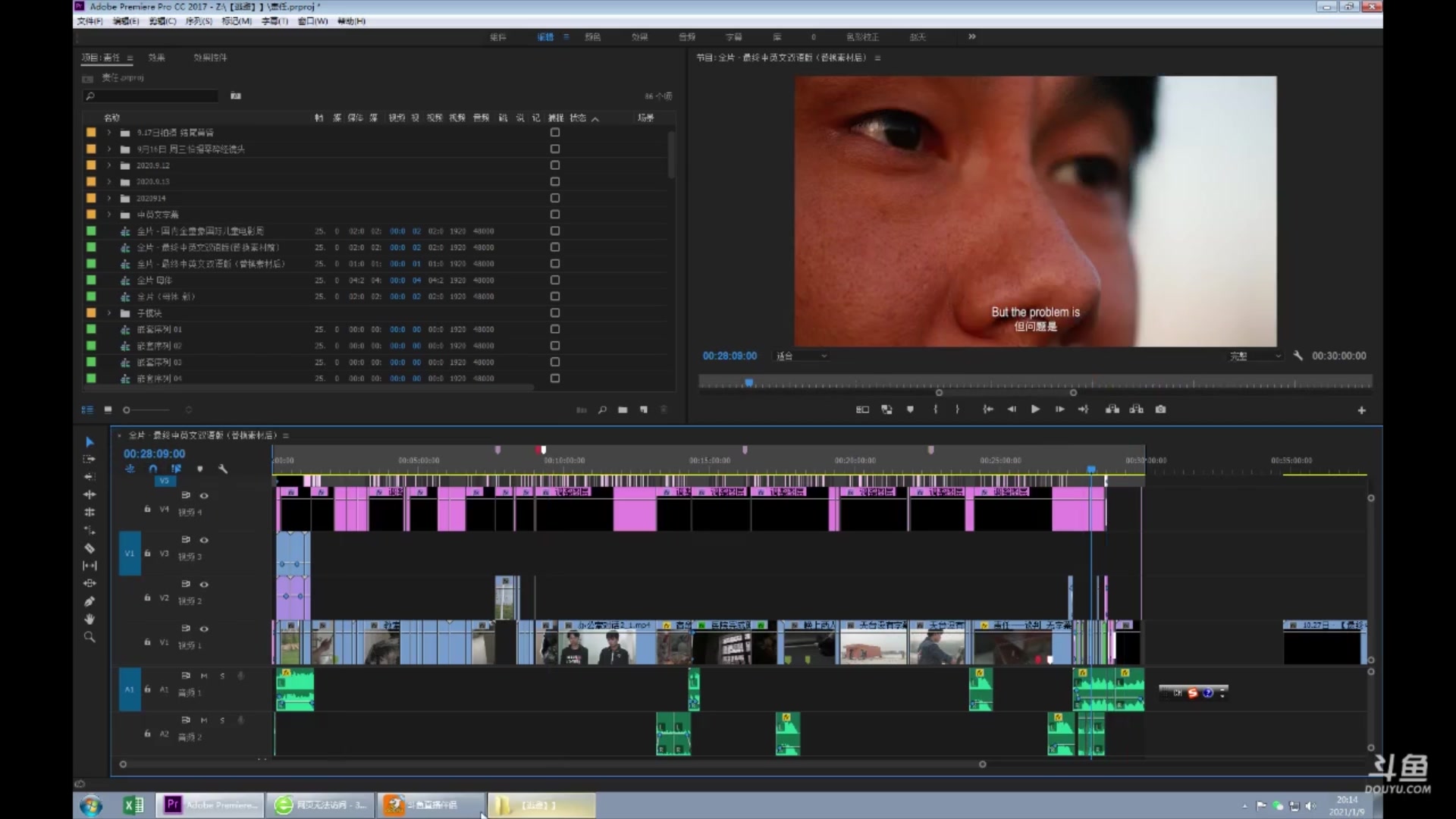The image size is (1456, 819).
Task: Hide video track V4 eye toggle
Action: coord(204,495)
